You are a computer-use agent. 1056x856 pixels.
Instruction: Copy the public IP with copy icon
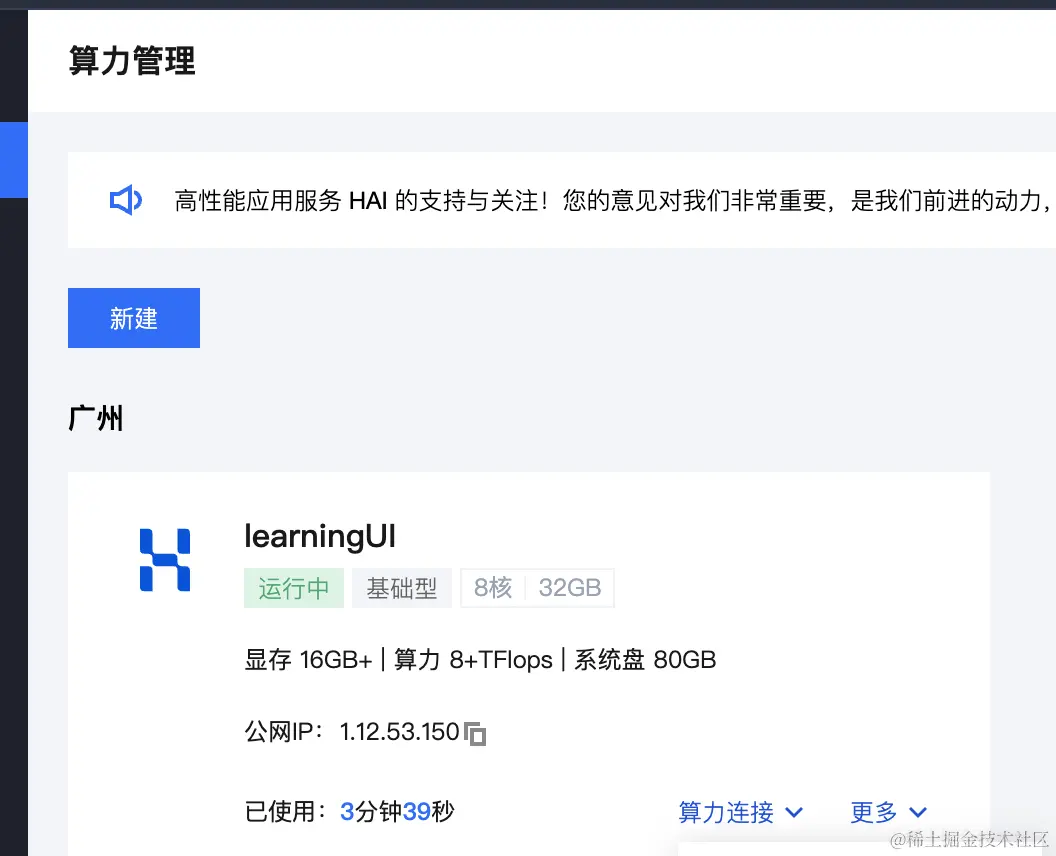(x=475, y=733)
